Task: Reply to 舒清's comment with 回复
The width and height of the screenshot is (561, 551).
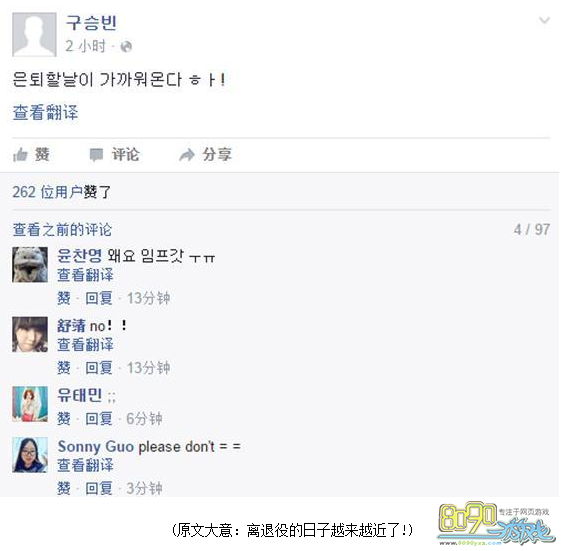Action: coord(99,367)
